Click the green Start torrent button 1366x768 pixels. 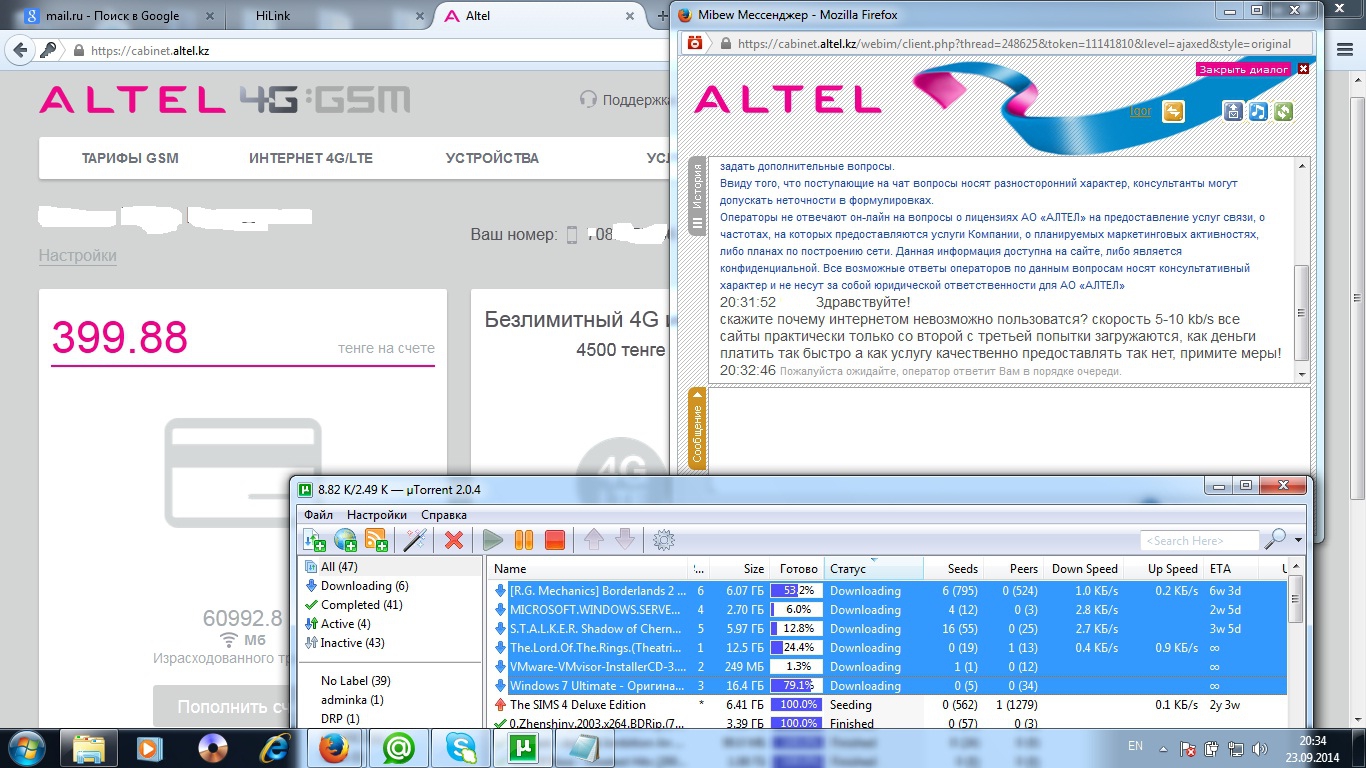[x=492, y=540]
